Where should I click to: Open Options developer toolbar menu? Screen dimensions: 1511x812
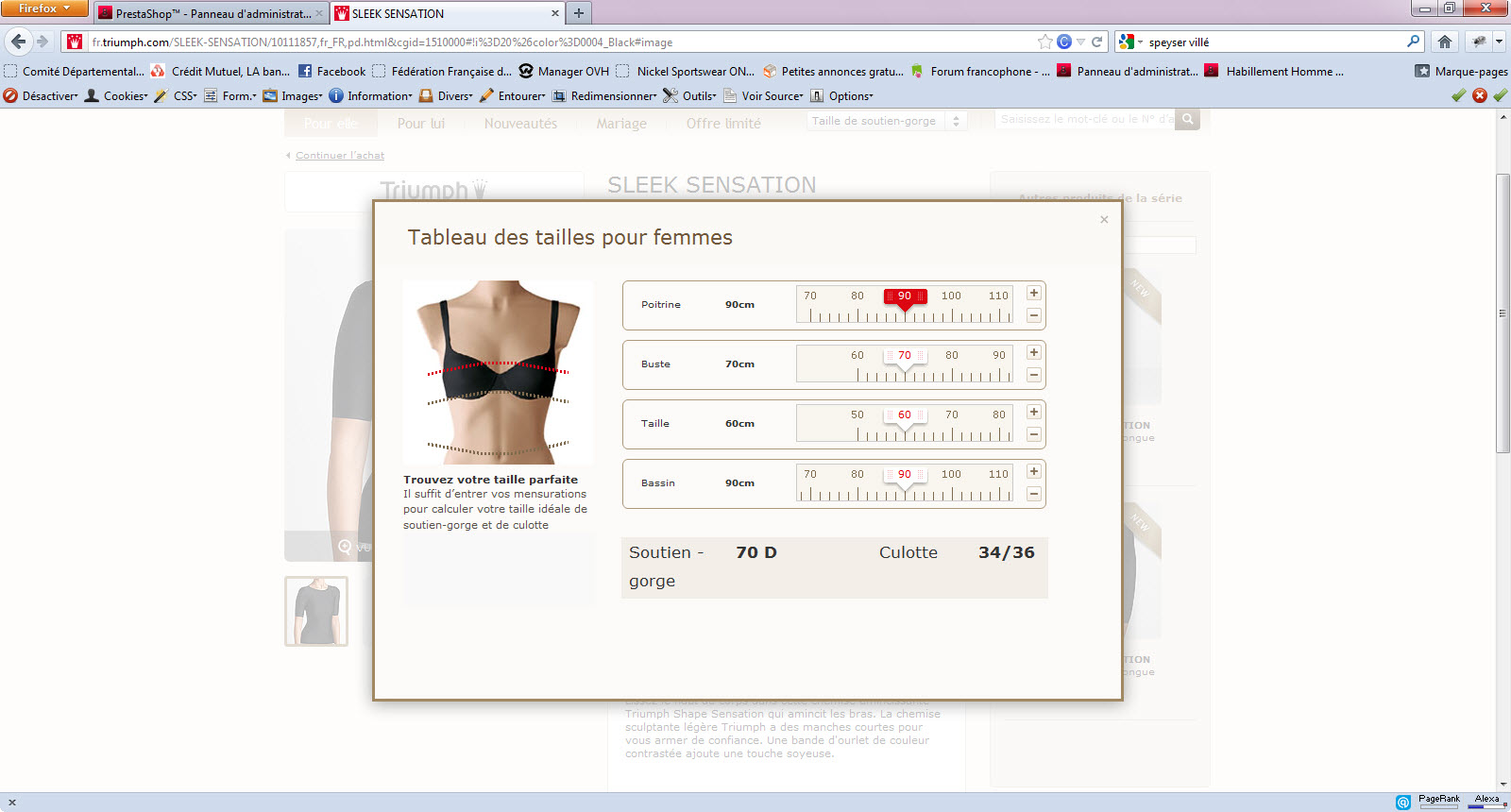pyautogui.click(x=841, y=95)
